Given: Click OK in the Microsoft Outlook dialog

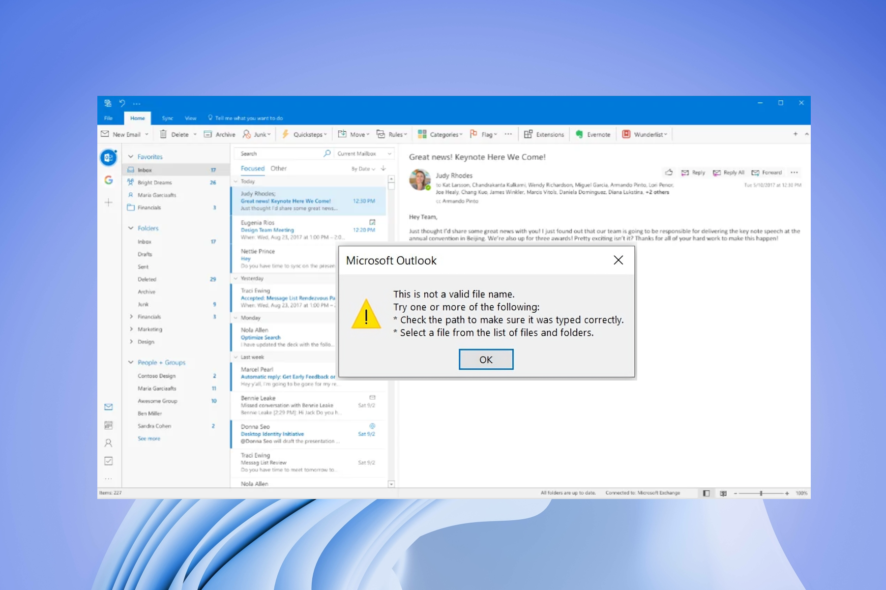Looking at the screenshot, I should [486, 359].
